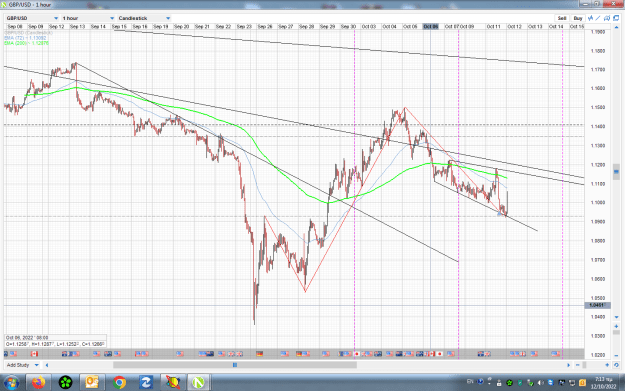Click the price axis down arrow
Screen dimensions: 625x391
(x=616, y=317)
